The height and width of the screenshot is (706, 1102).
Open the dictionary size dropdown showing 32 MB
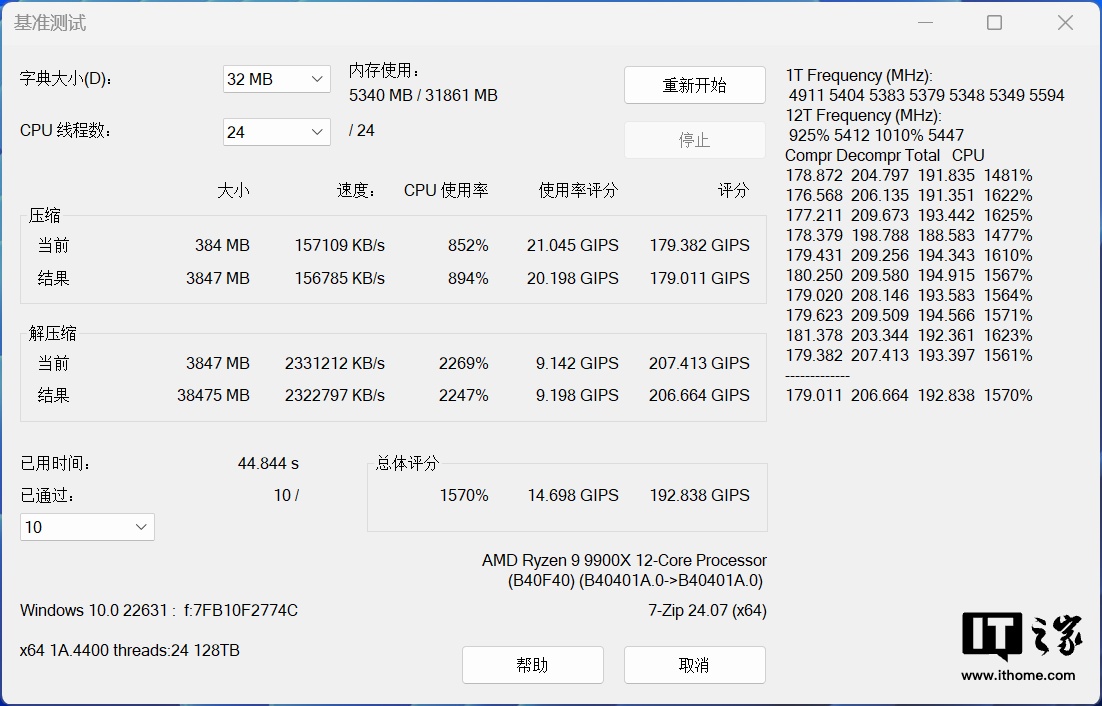click(276, 79)
